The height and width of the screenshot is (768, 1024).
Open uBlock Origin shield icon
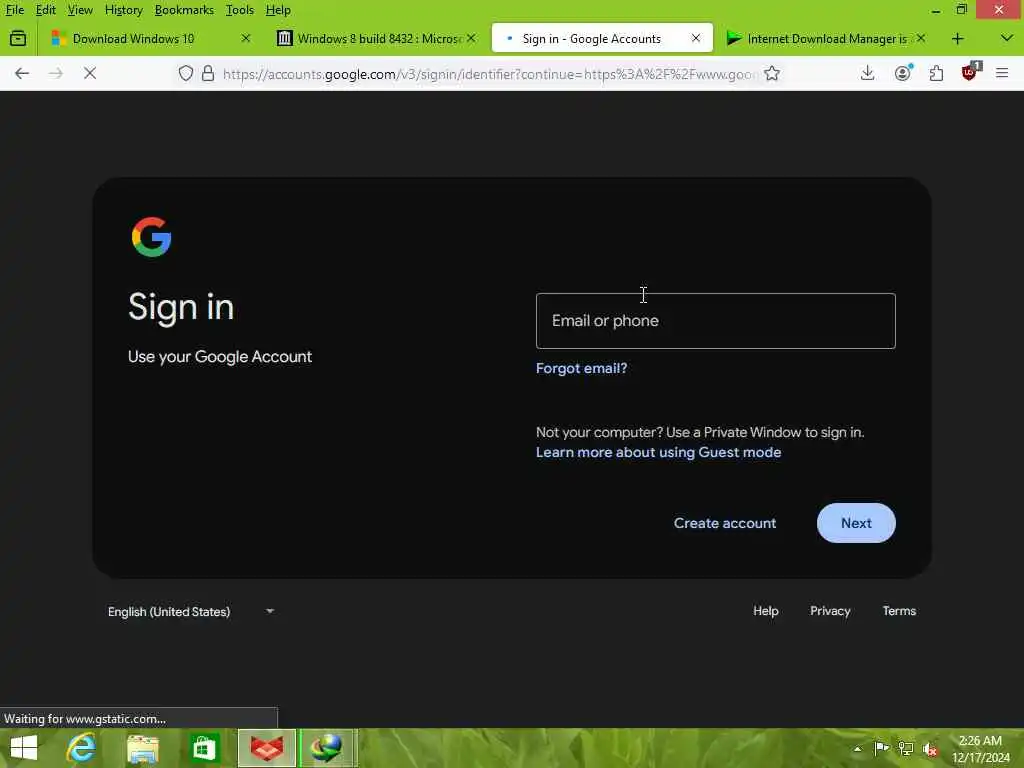click(x=970, y=72)
